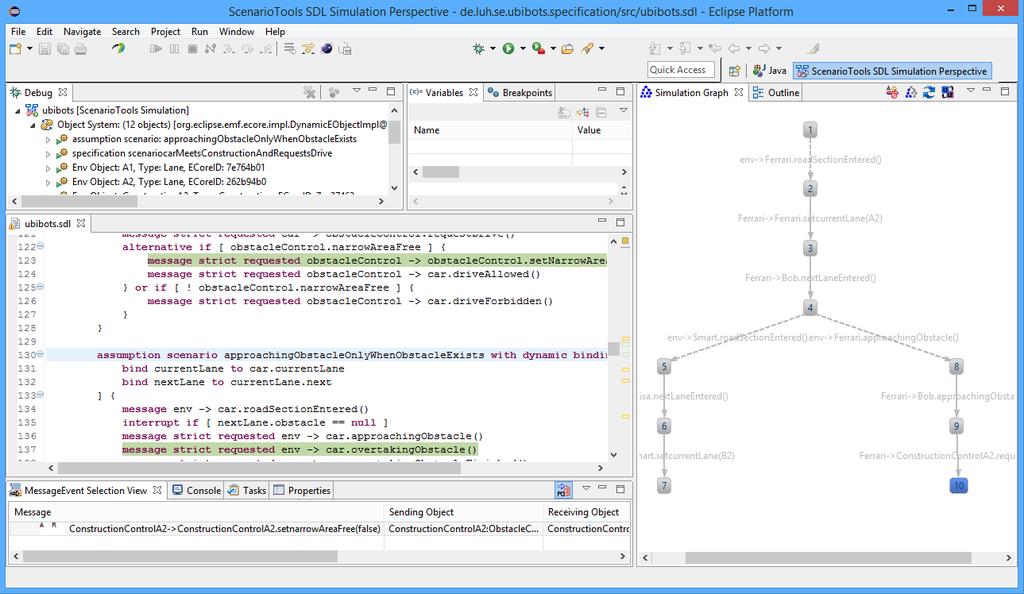This screenshot has width=1024, height=594.
Task: Open the Window menu
Action: (236, 31)
